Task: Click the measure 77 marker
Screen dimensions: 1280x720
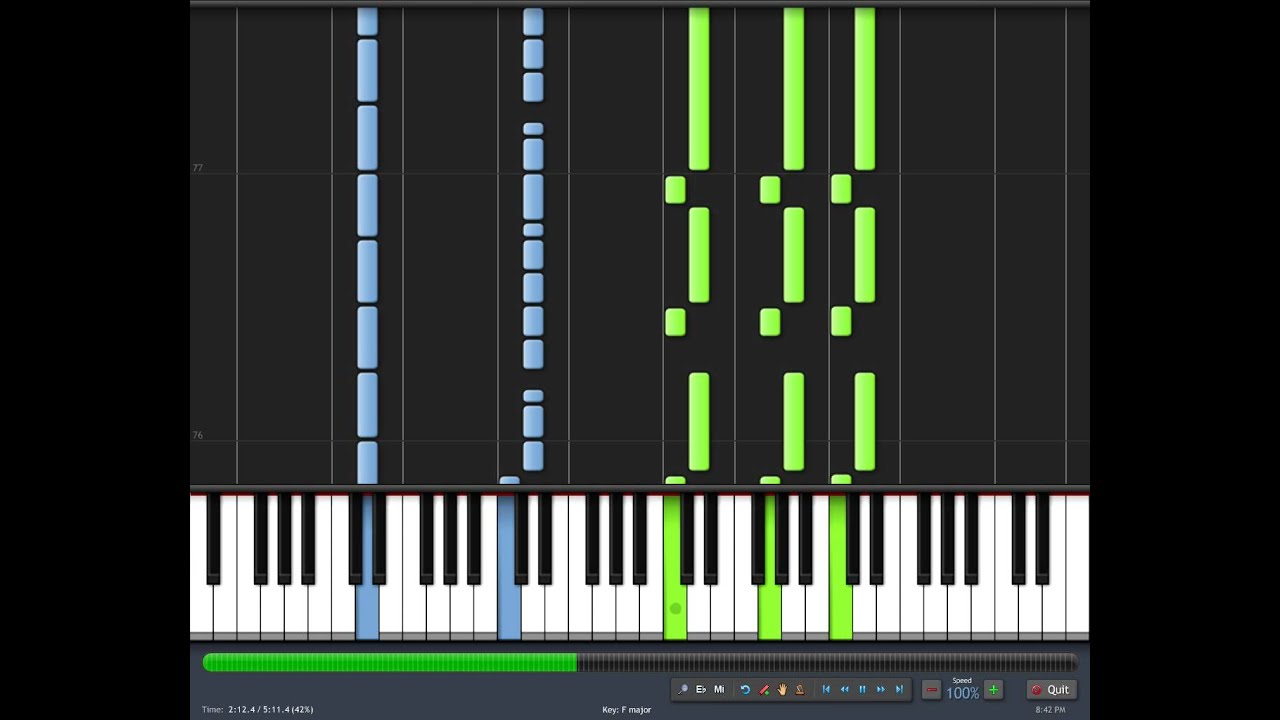Action: point(198,168)
